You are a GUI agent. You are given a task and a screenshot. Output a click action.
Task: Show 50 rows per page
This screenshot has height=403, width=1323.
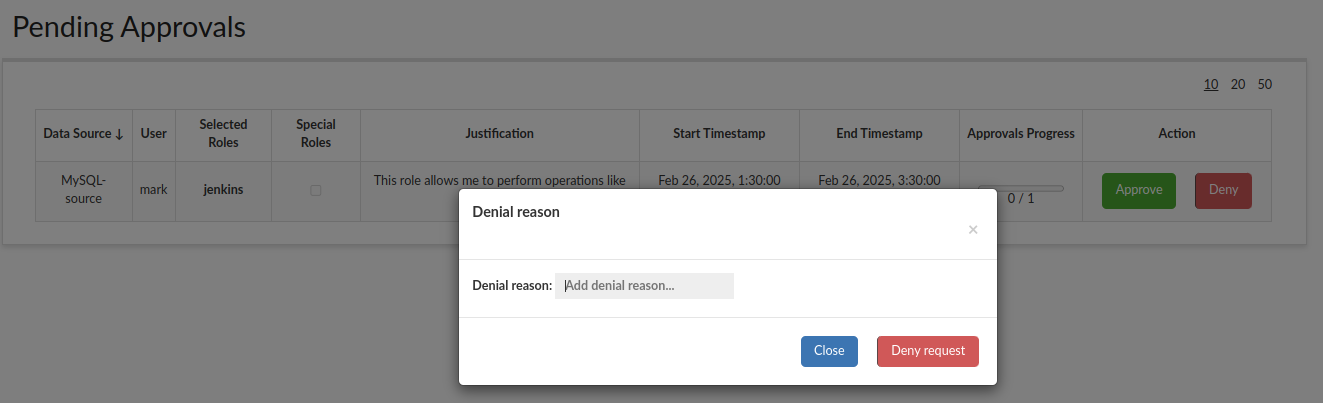(1265, 84)
